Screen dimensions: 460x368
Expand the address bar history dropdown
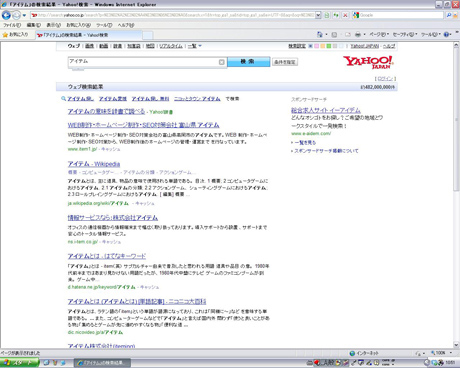coord(318,15)
